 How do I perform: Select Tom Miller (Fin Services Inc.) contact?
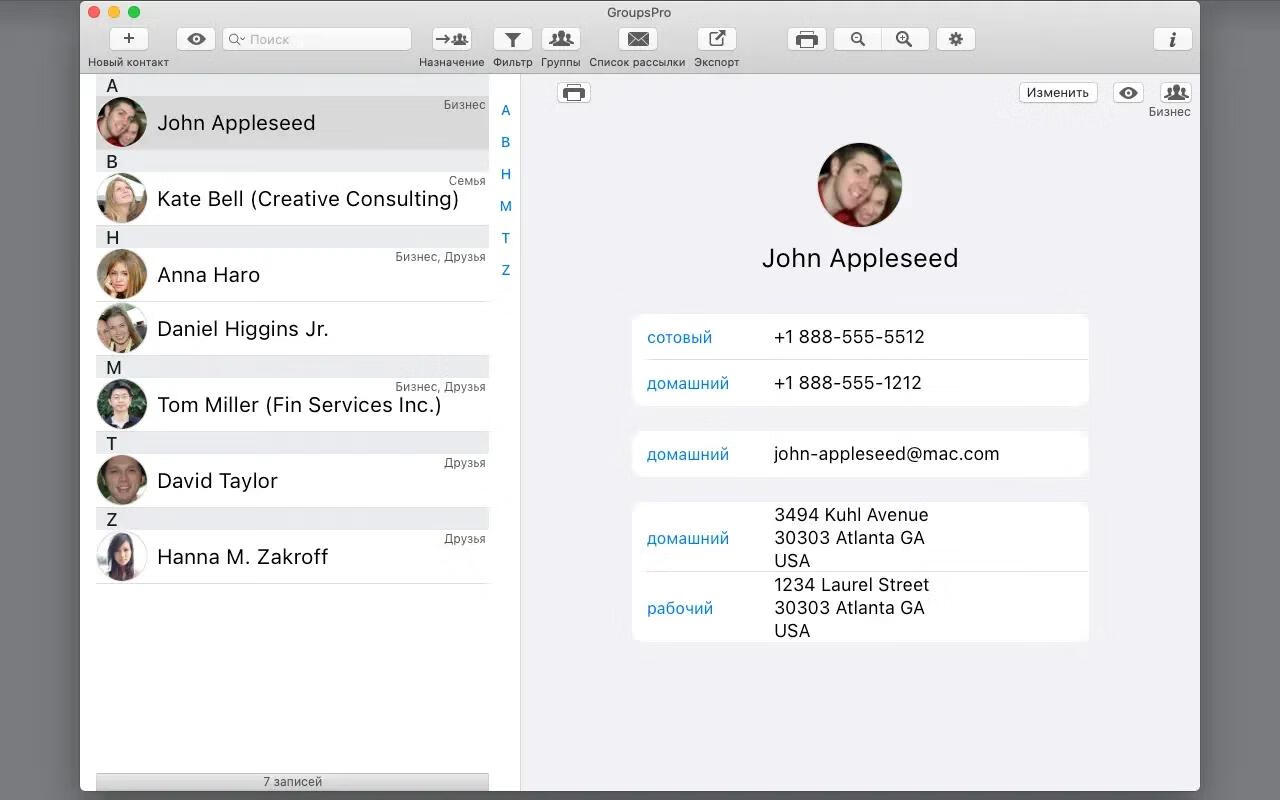click(x=292, y=404)
